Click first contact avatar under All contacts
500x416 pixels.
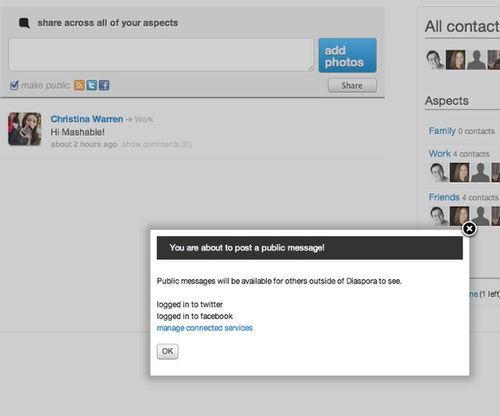point(435,60)
